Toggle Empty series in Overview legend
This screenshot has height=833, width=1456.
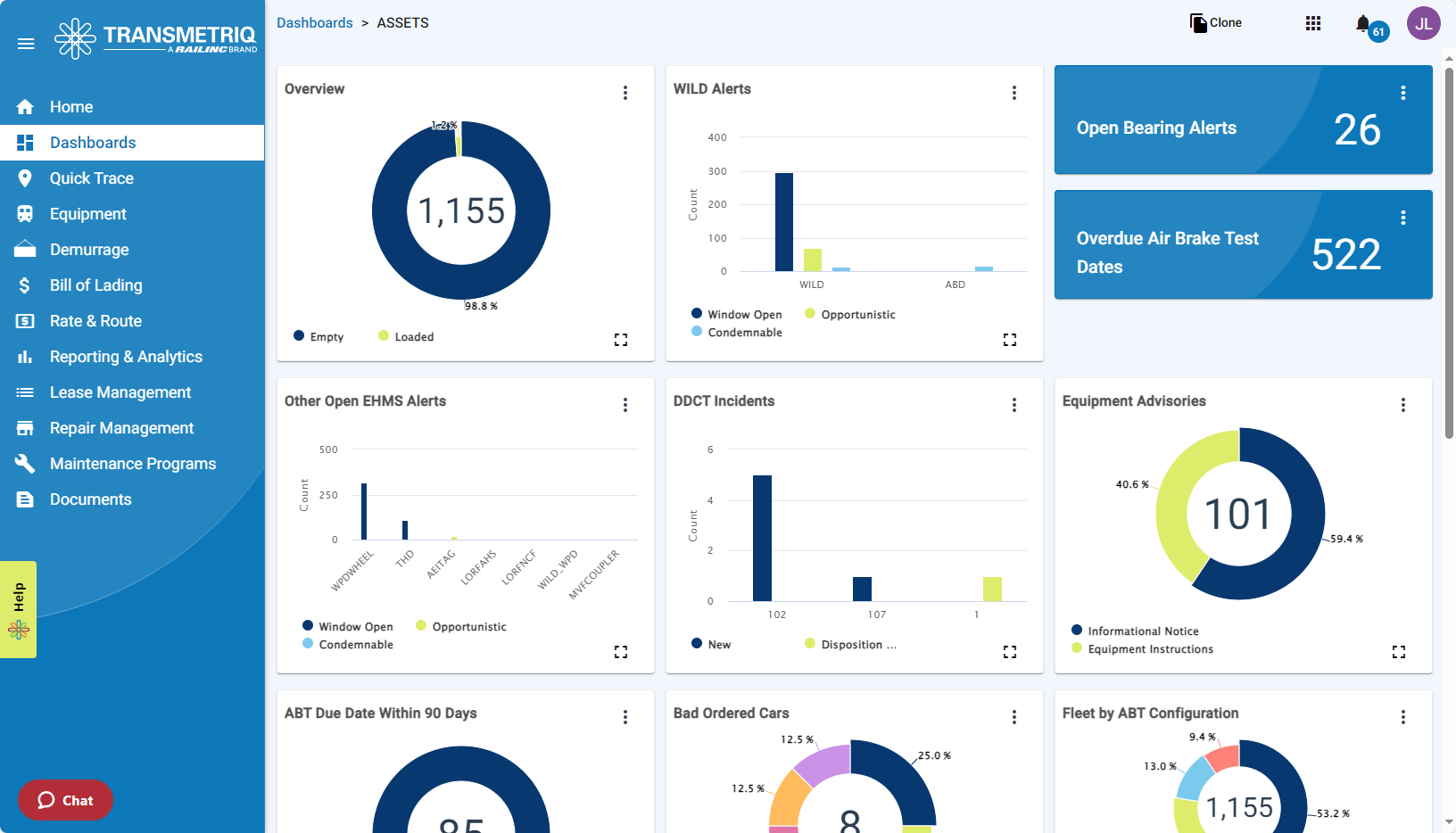pyautogui.click(x=318, y=336)
